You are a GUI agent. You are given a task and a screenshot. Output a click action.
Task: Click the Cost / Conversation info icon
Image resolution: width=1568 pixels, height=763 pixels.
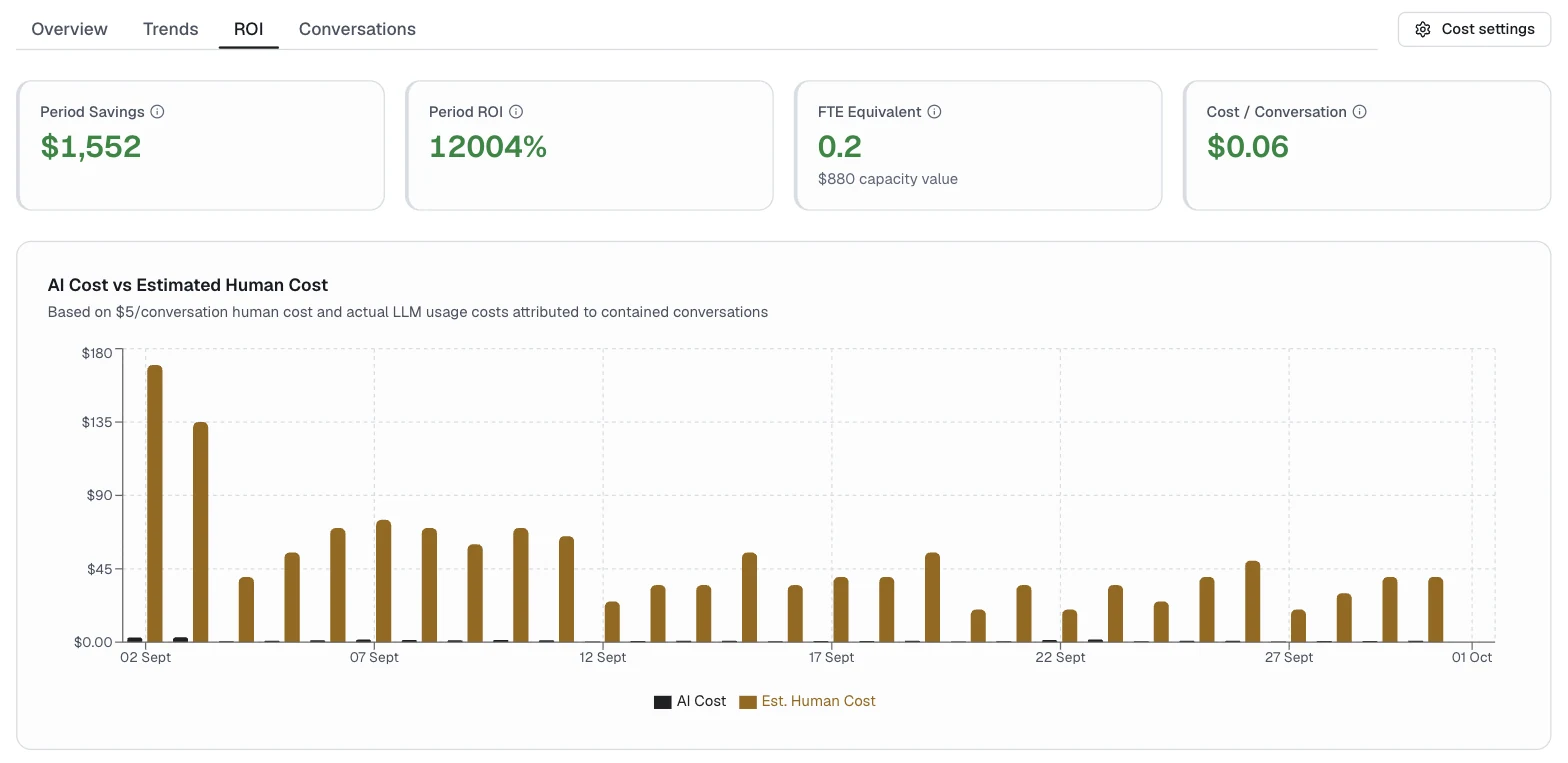coord(1359,112)
